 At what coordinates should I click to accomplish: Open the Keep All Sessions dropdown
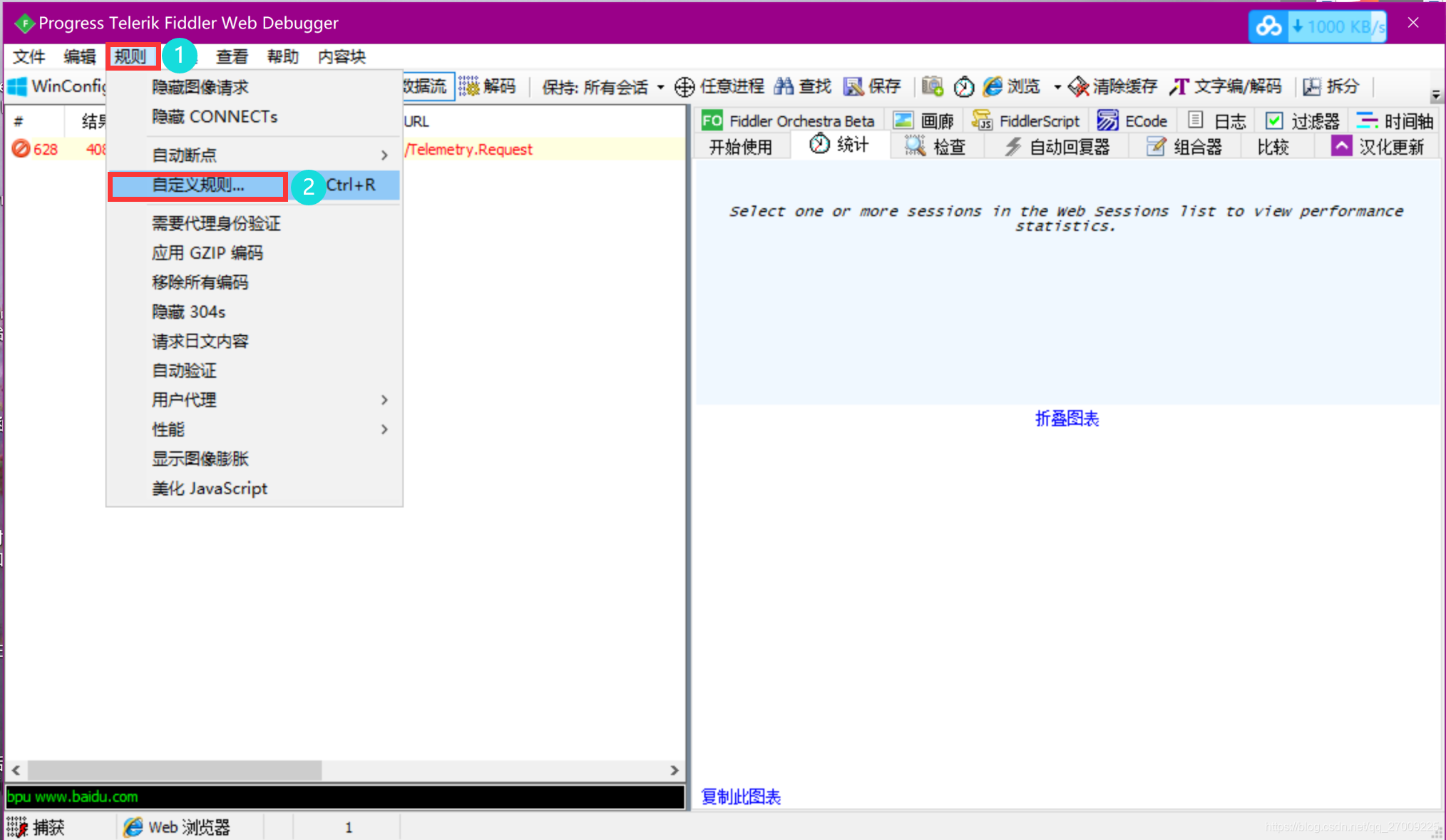(603, 87)
